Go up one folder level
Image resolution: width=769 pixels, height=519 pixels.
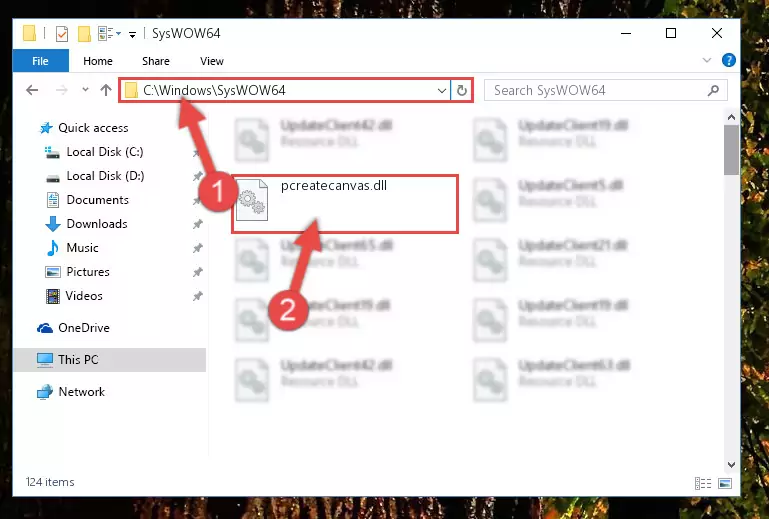pos(106,90)
